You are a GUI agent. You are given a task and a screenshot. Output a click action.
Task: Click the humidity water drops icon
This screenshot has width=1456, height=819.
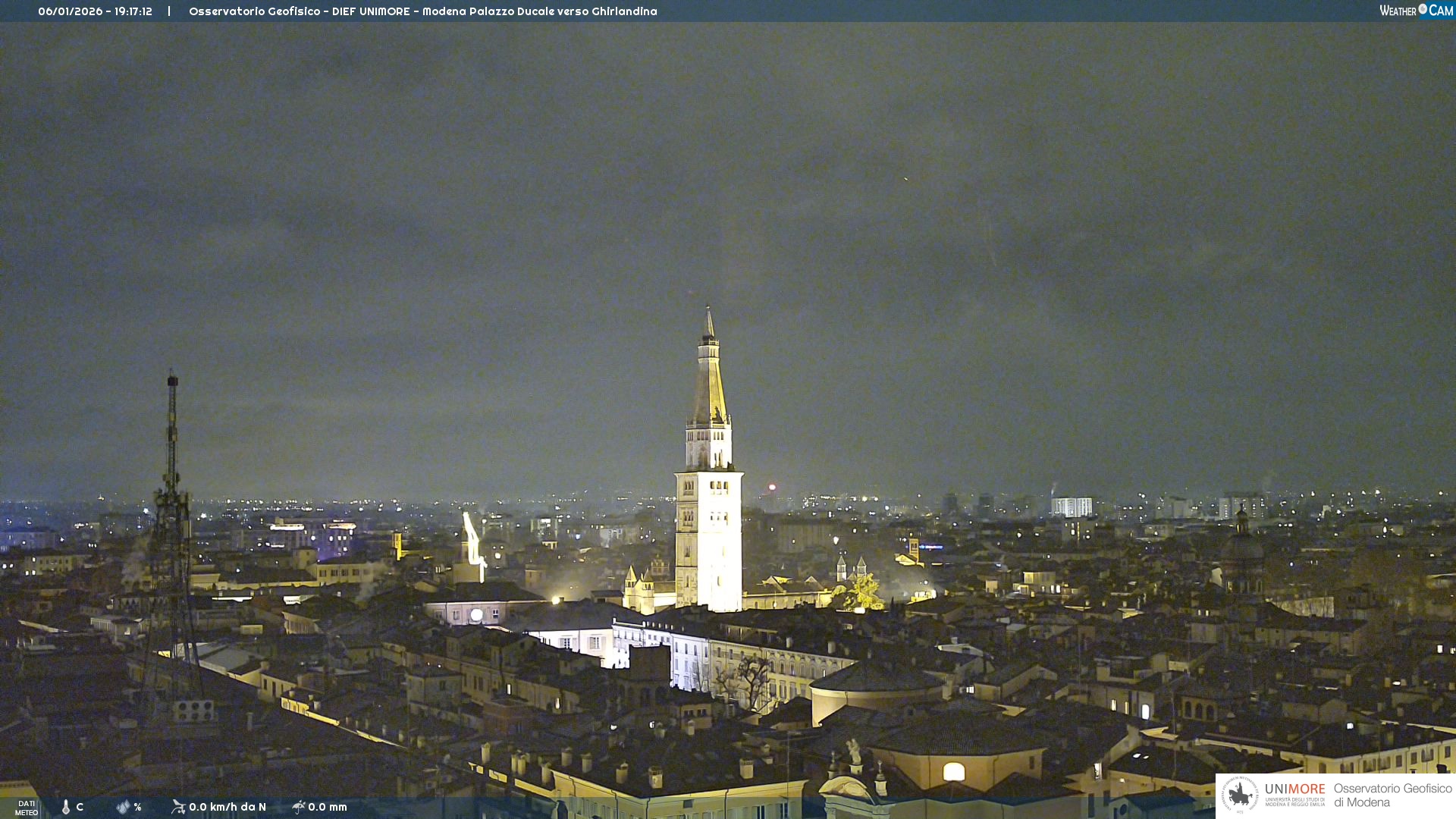click(123, 807)
